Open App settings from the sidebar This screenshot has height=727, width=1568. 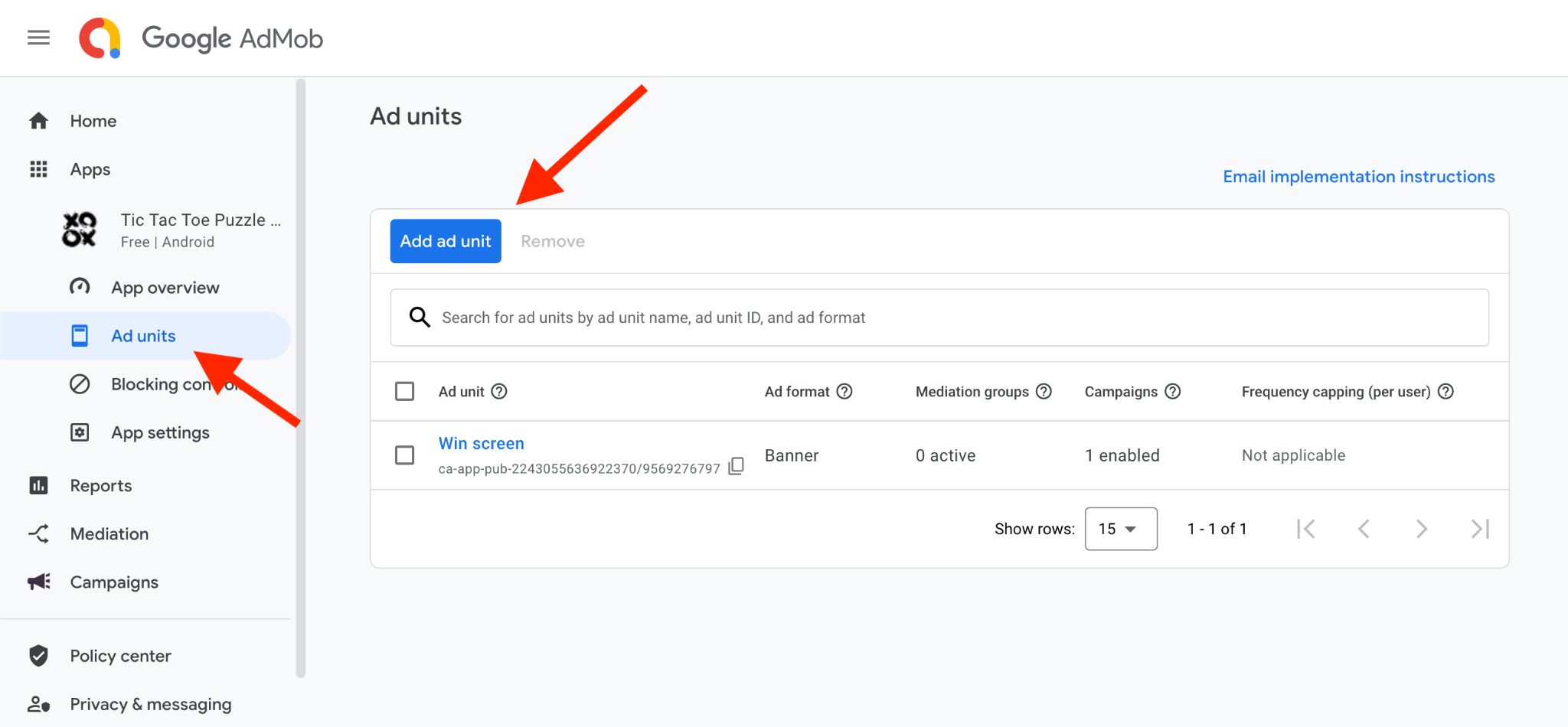point(159,432)
